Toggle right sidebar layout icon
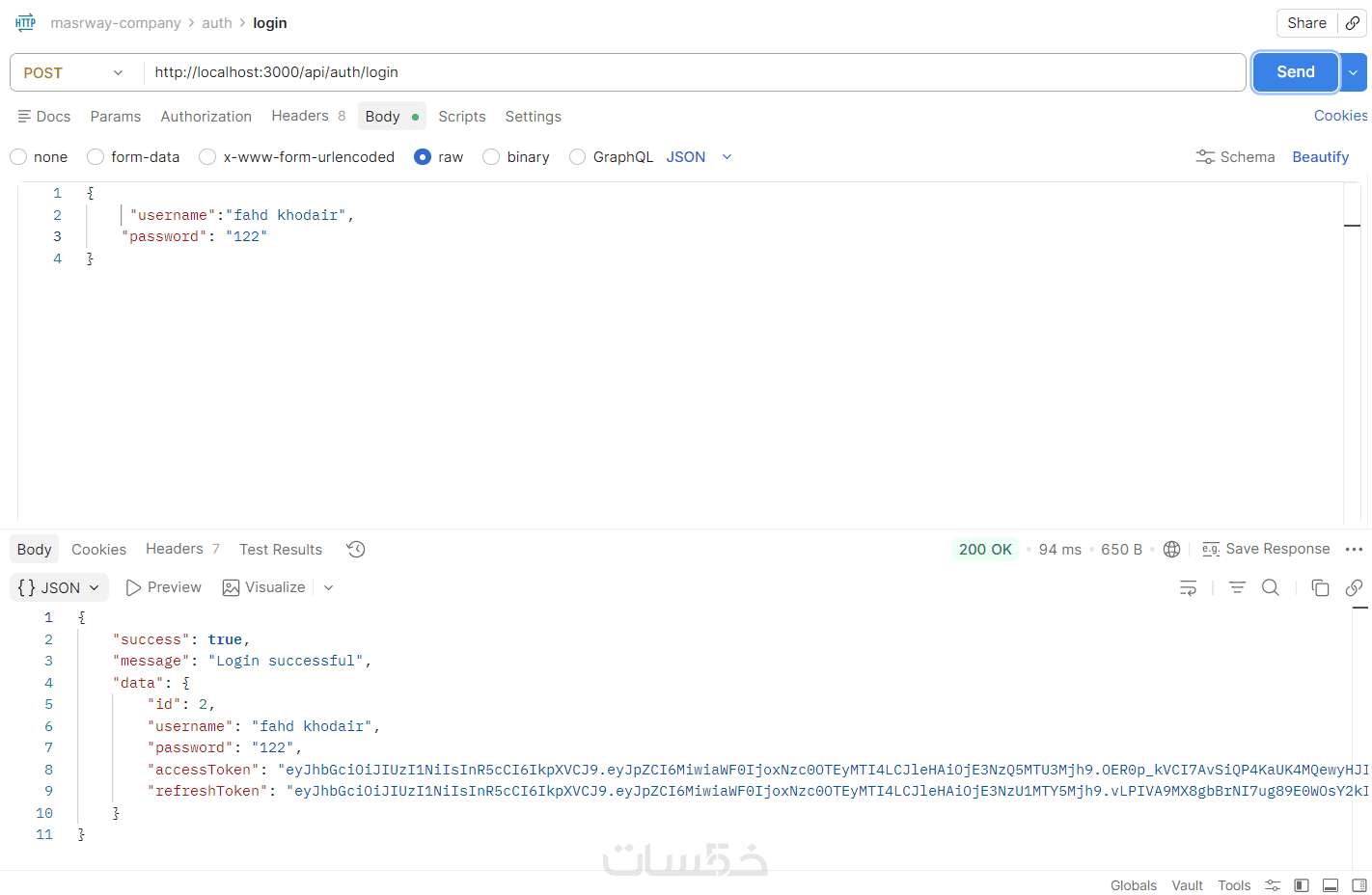The image size is (1372, 895). pyautogui.click(x=1358, y=885)
